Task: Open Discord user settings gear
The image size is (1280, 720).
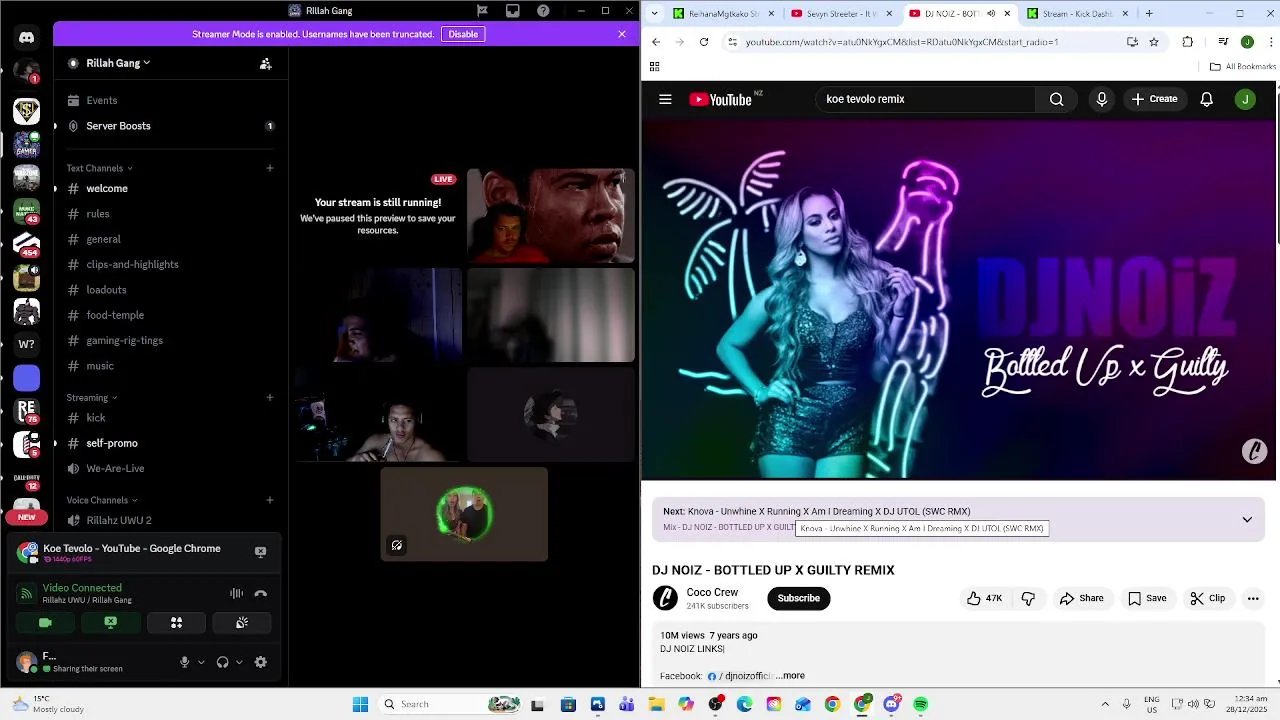Action: tap(261, 662)
